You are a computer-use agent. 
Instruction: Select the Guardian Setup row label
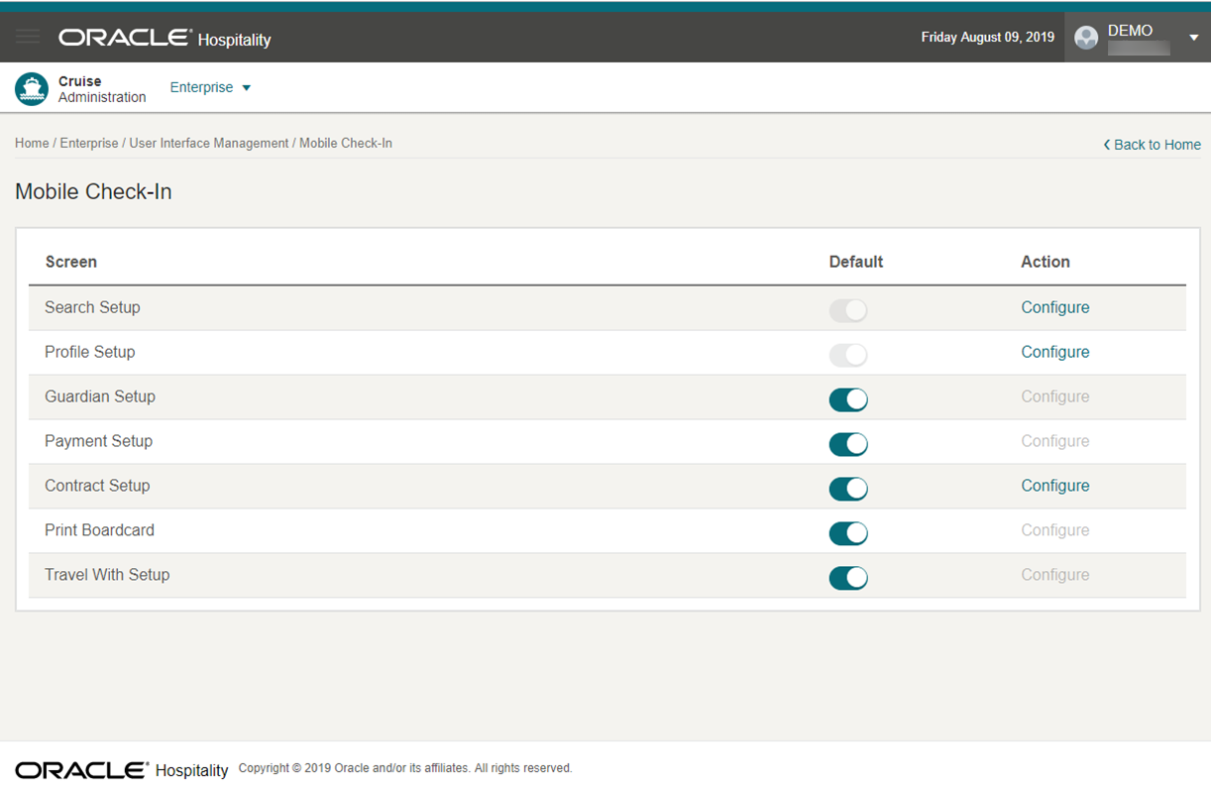100,397
